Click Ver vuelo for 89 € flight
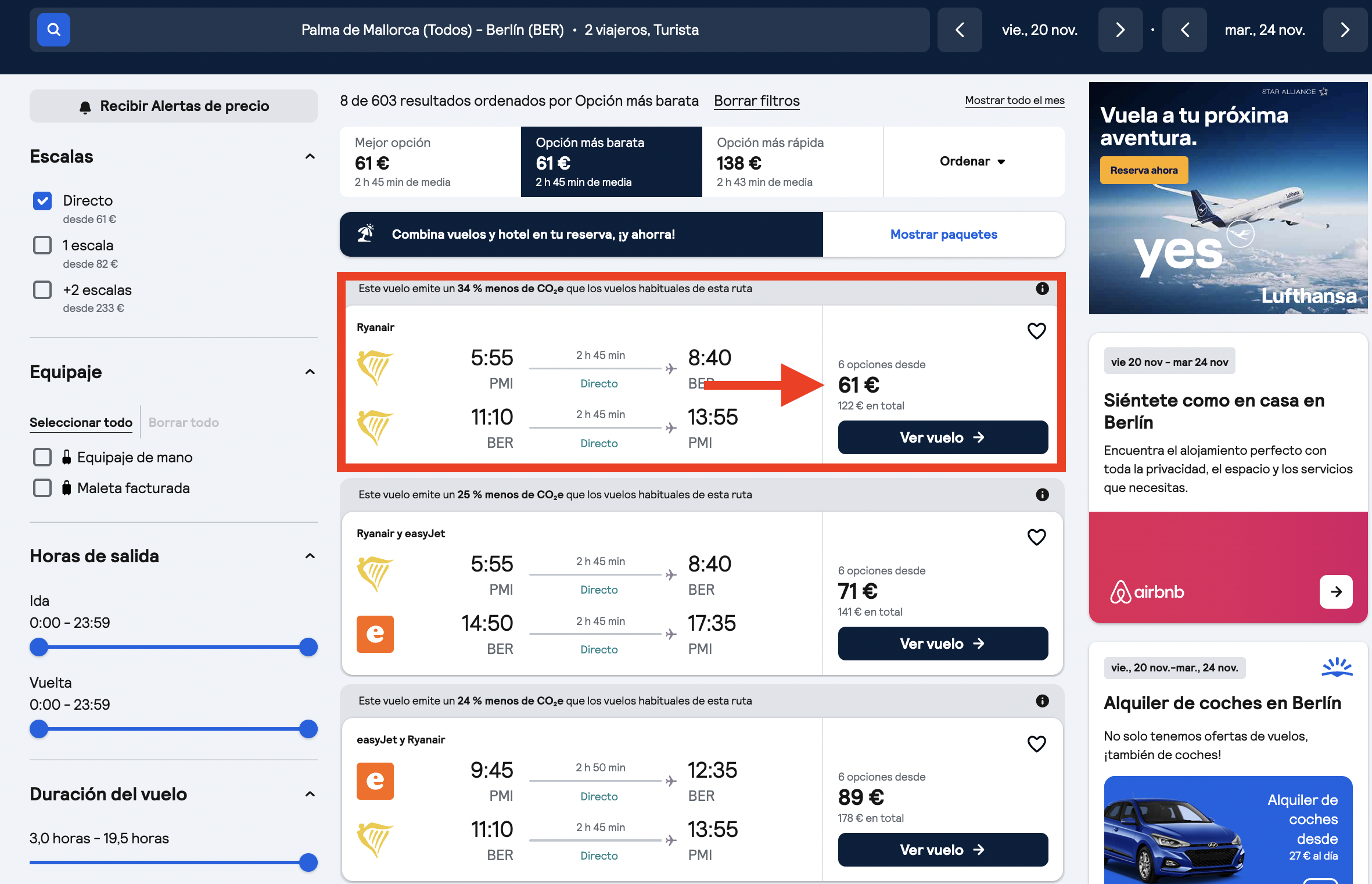The width and height of the screenshot is (1372, 884). point(943,850)
